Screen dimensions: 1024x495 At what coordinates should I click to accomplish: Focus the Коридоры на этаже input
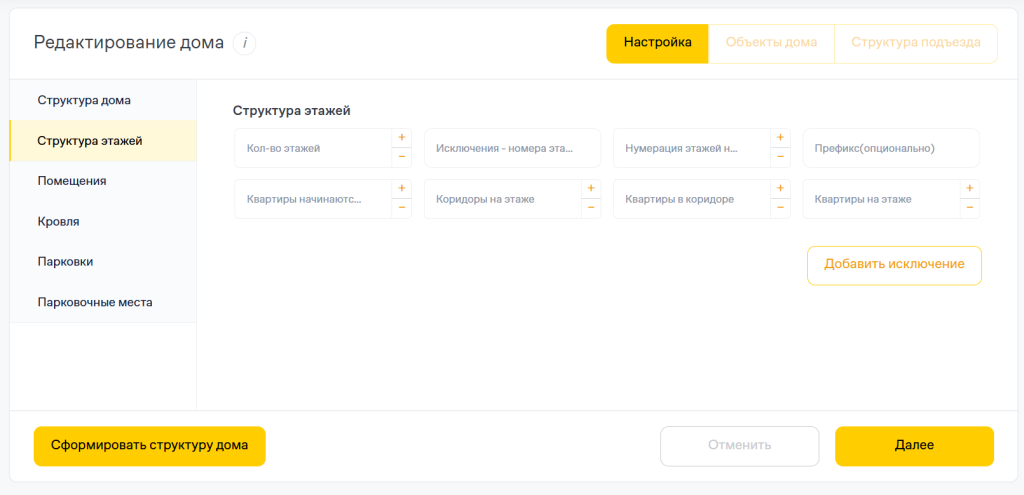[x=502, y=199]
